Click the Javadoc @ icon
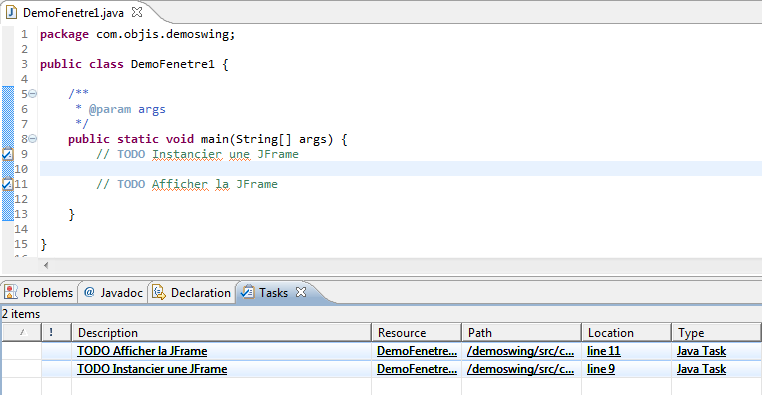Viewport: 762px width, 395px height. (89, 292)
